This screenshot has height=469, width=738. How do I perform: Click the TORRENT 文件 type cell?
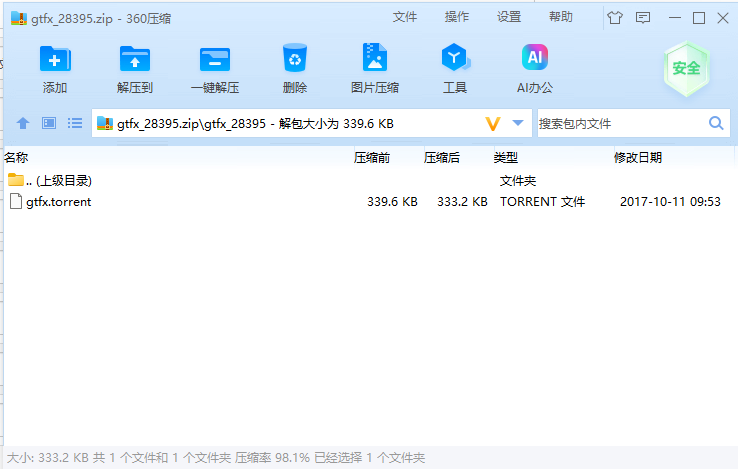(x=542, y=202)
